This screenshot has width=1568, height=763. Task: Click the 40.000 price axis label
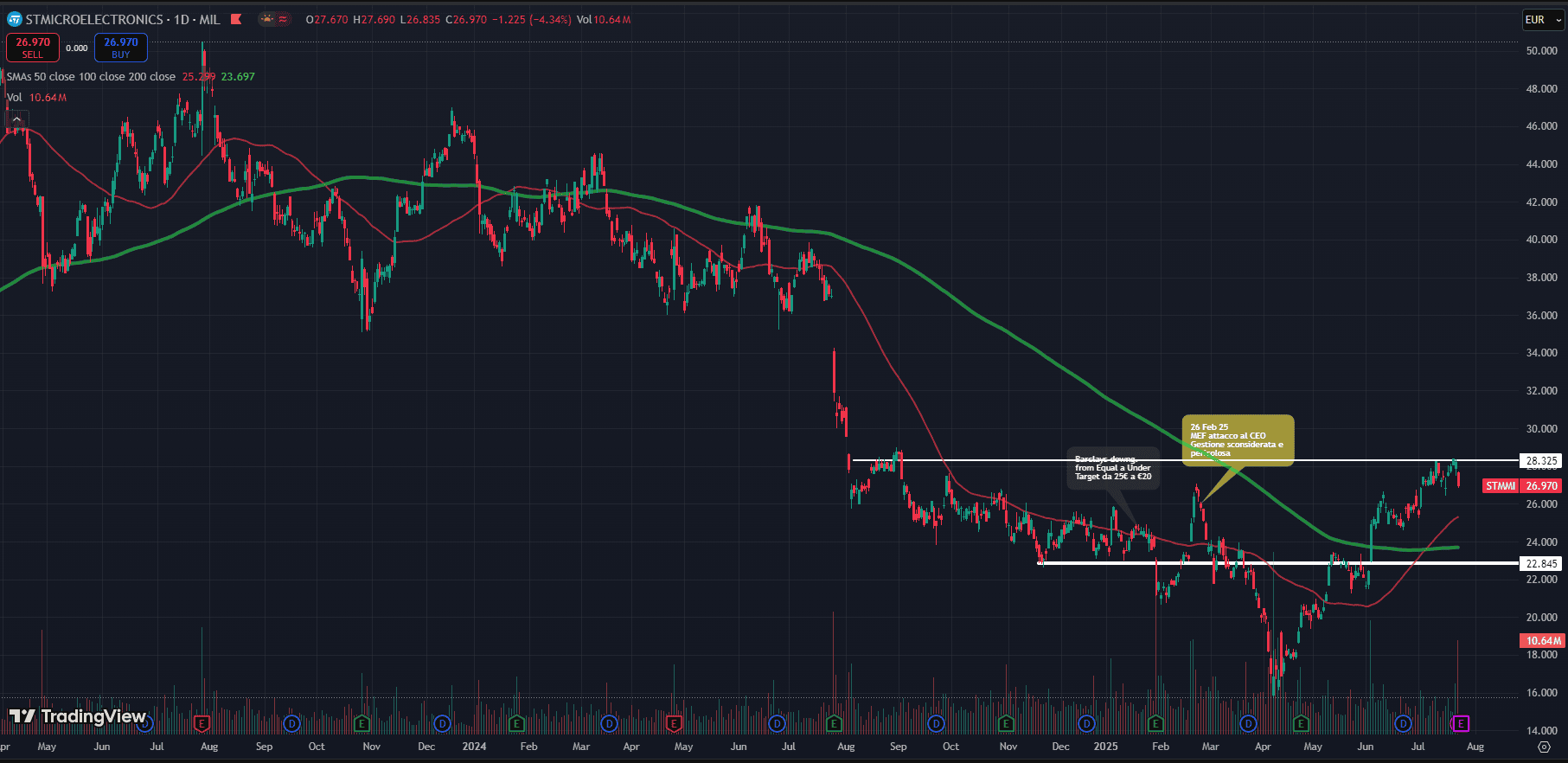[x=1541, y=240]
